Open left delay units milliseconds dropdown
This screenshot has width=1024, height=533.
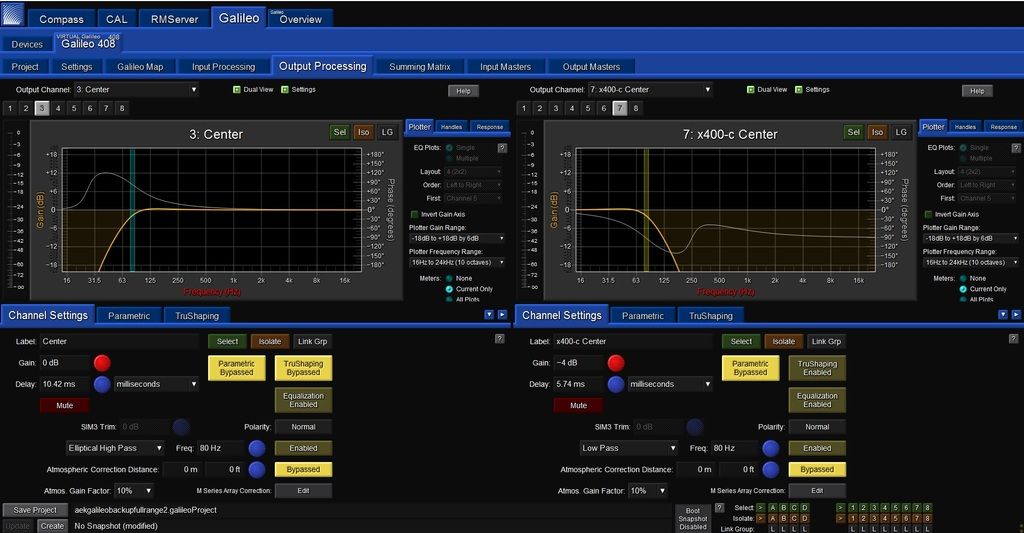[156, 384]
